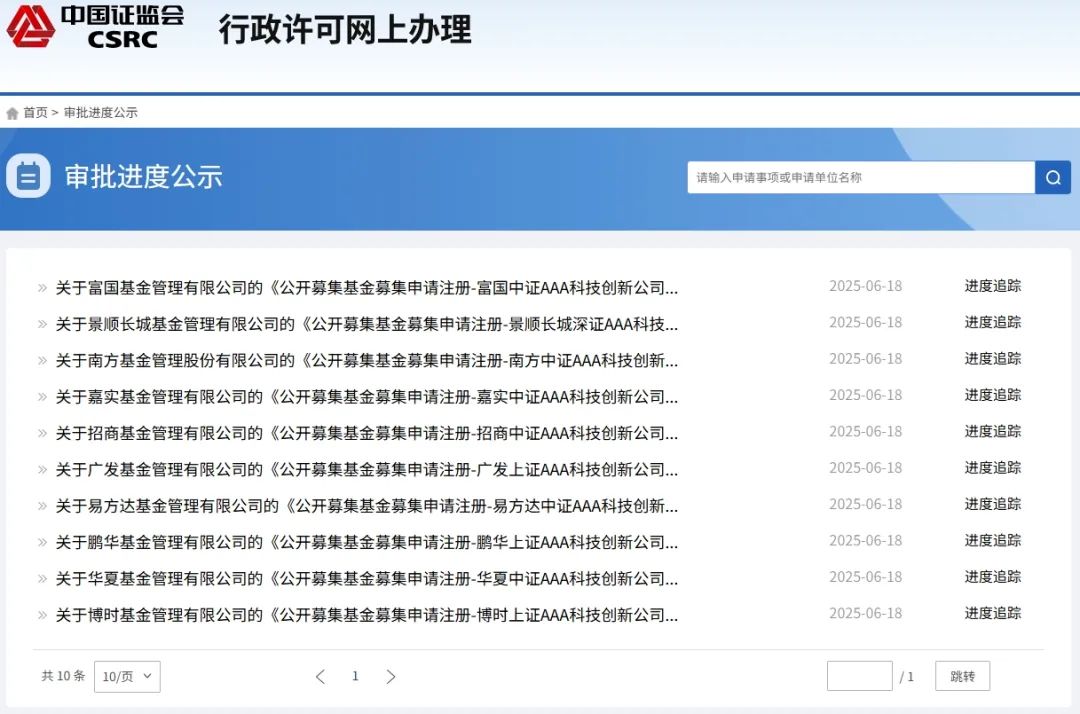Select page 1 in the pagination

coord(355,677)
